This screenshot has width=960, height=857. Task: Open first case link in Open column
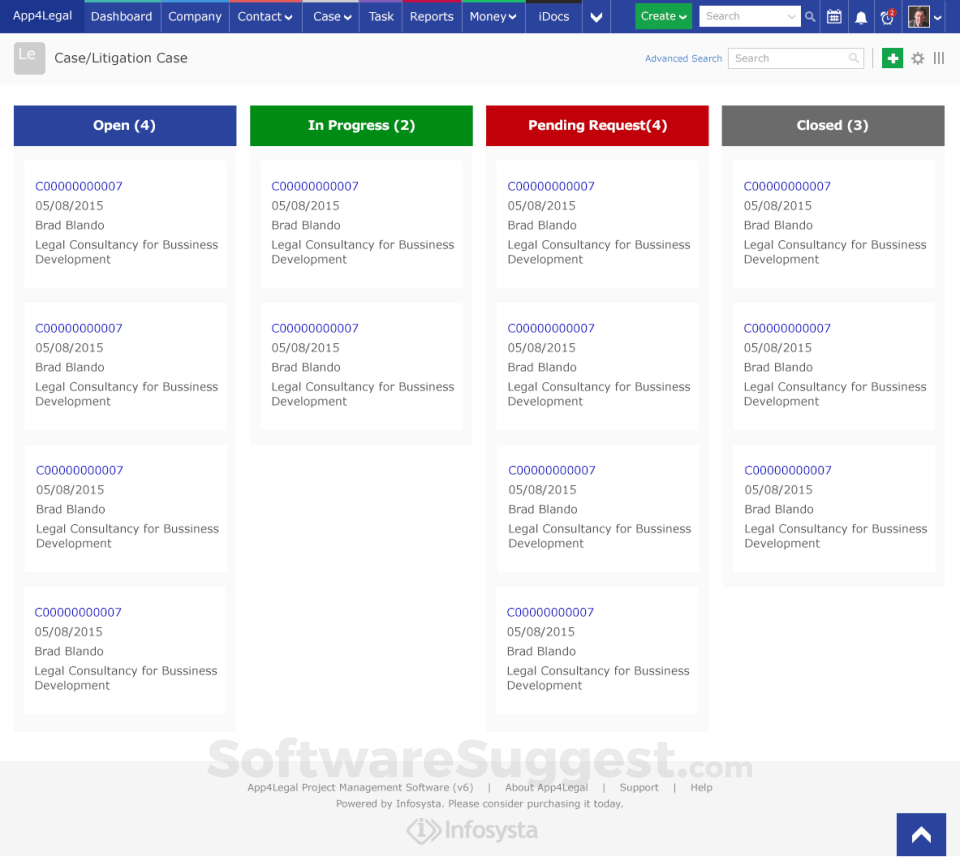pos(79,186)
